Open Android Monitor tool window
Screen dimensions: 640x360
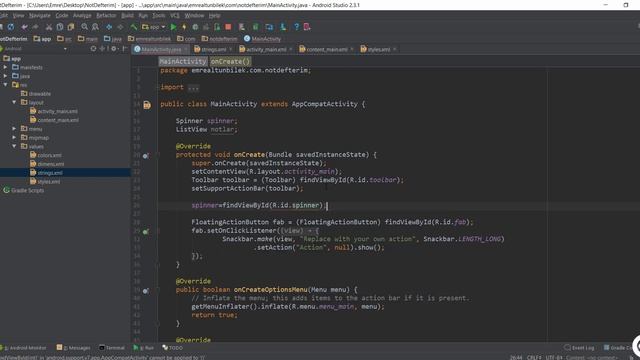coord(24,348)
